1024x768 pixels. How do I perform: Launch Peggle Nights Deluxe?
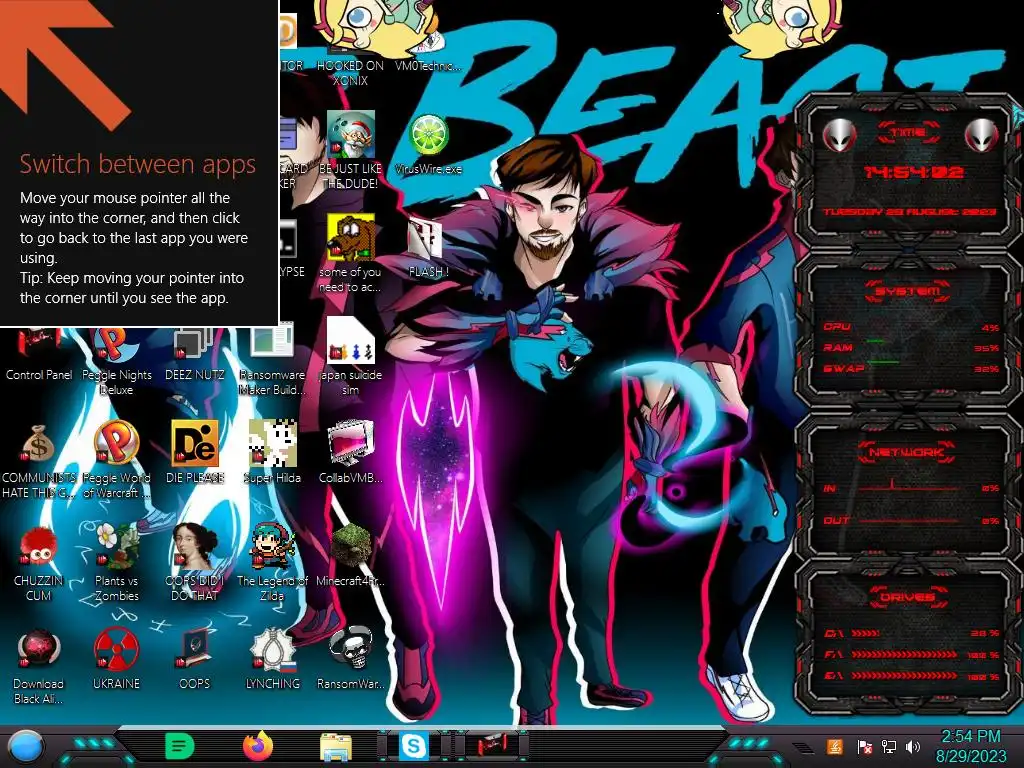116,362
